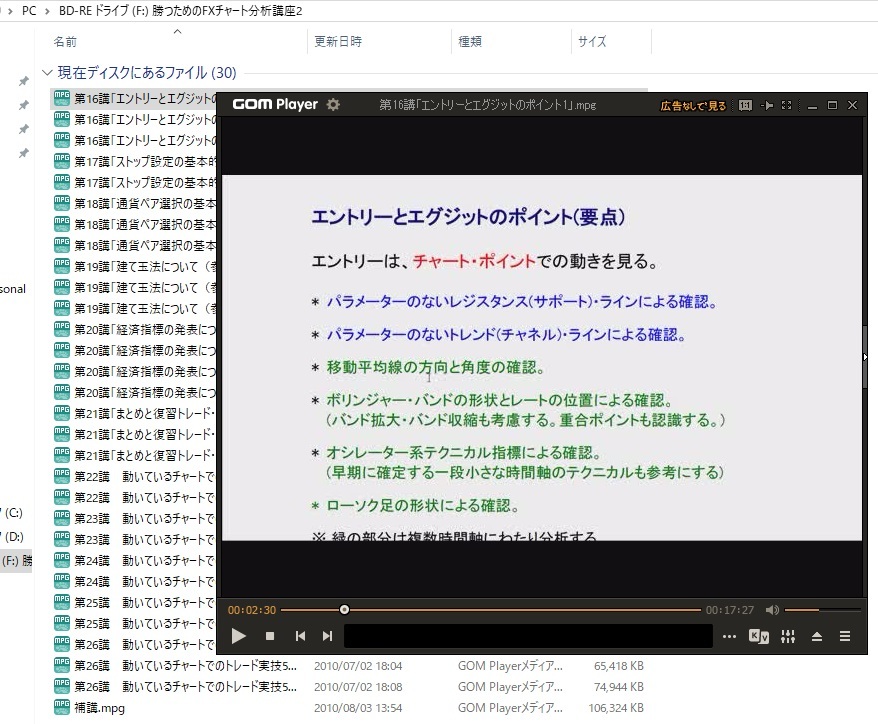Sort files by 更新日時 column header
The height and width of the screenshot is (724, 878).
pos(338,41)
